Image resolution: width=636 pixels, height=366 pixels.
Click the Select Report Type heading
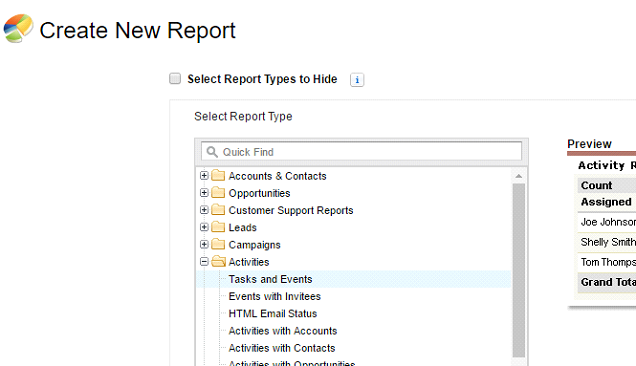click(x=243, y=116)
